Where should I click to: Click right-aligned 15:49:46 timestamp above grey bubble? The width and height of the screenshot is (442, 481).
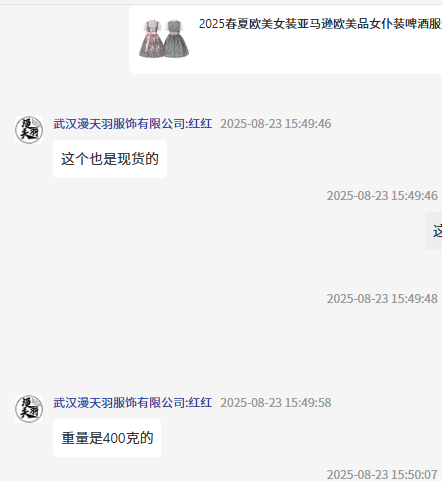382,196
